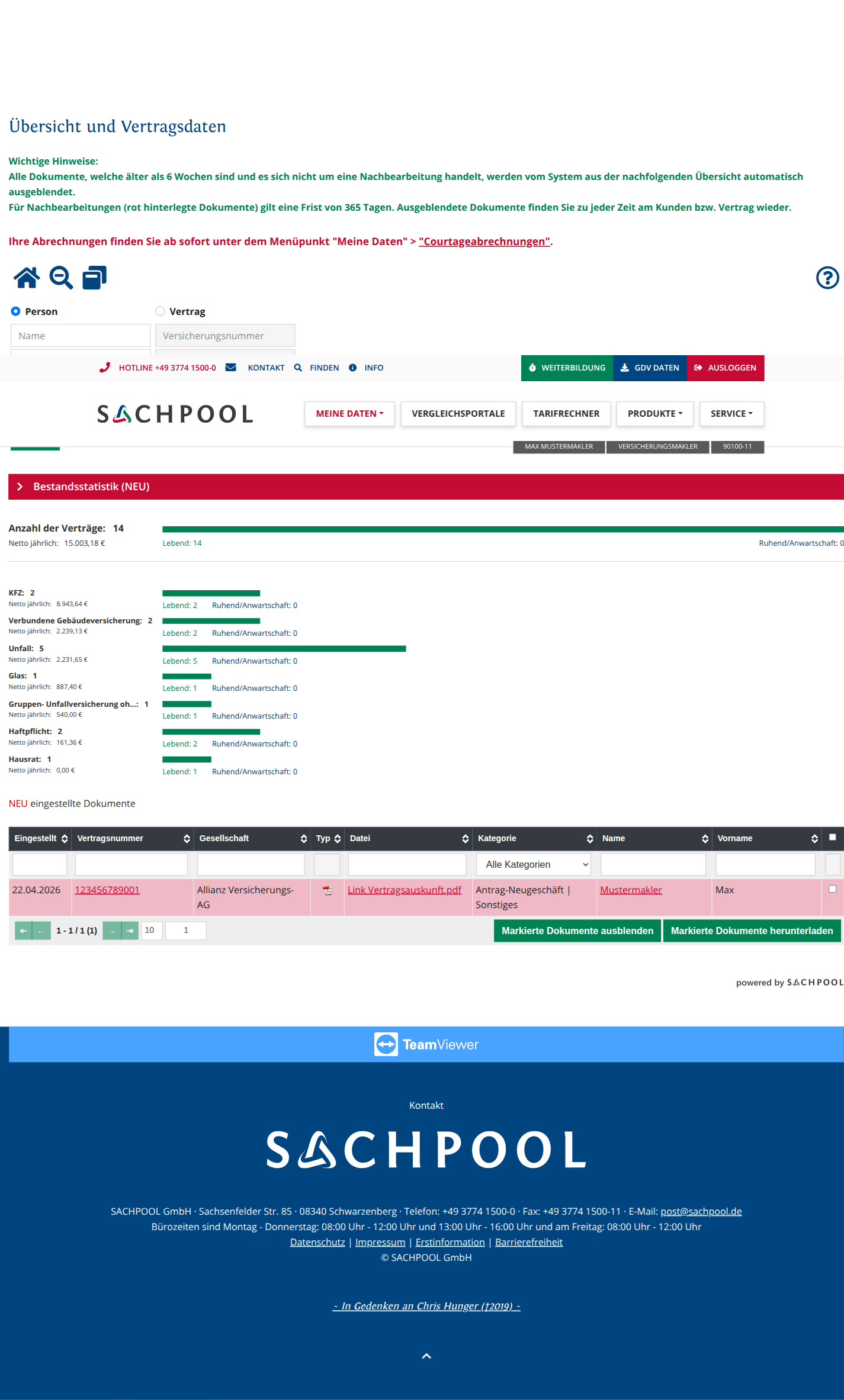
Task: Focus the Name search field
Action: pos(81,336)
